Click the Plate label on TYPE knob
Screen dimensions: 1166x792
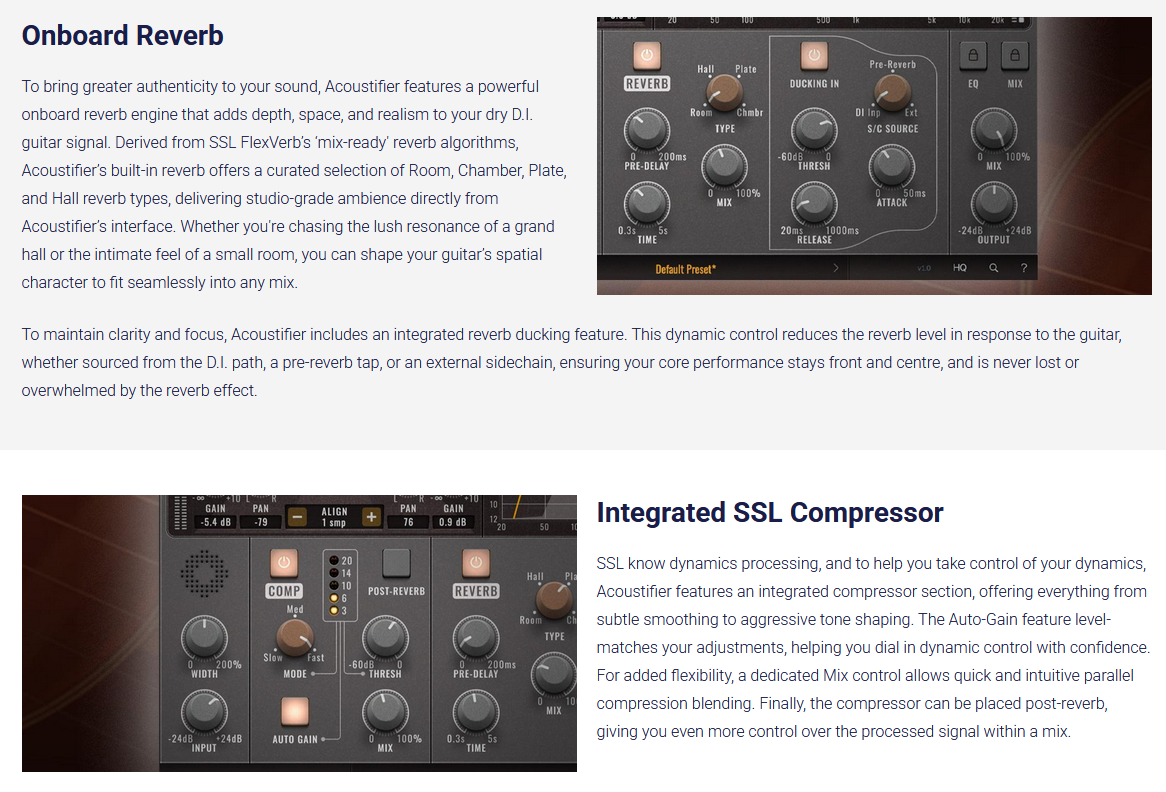point(746,69)
